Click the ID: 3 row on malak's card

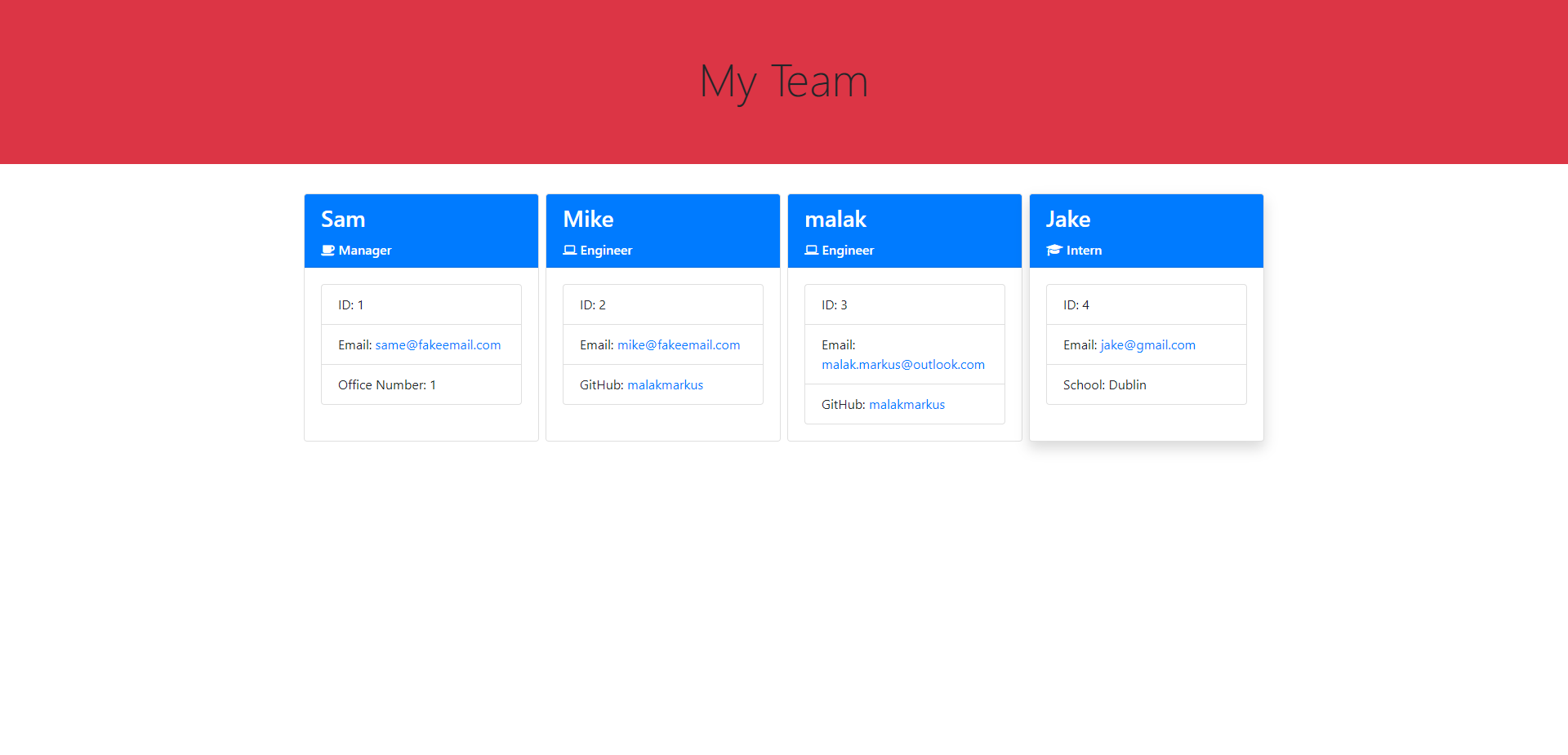pos(904,304)
